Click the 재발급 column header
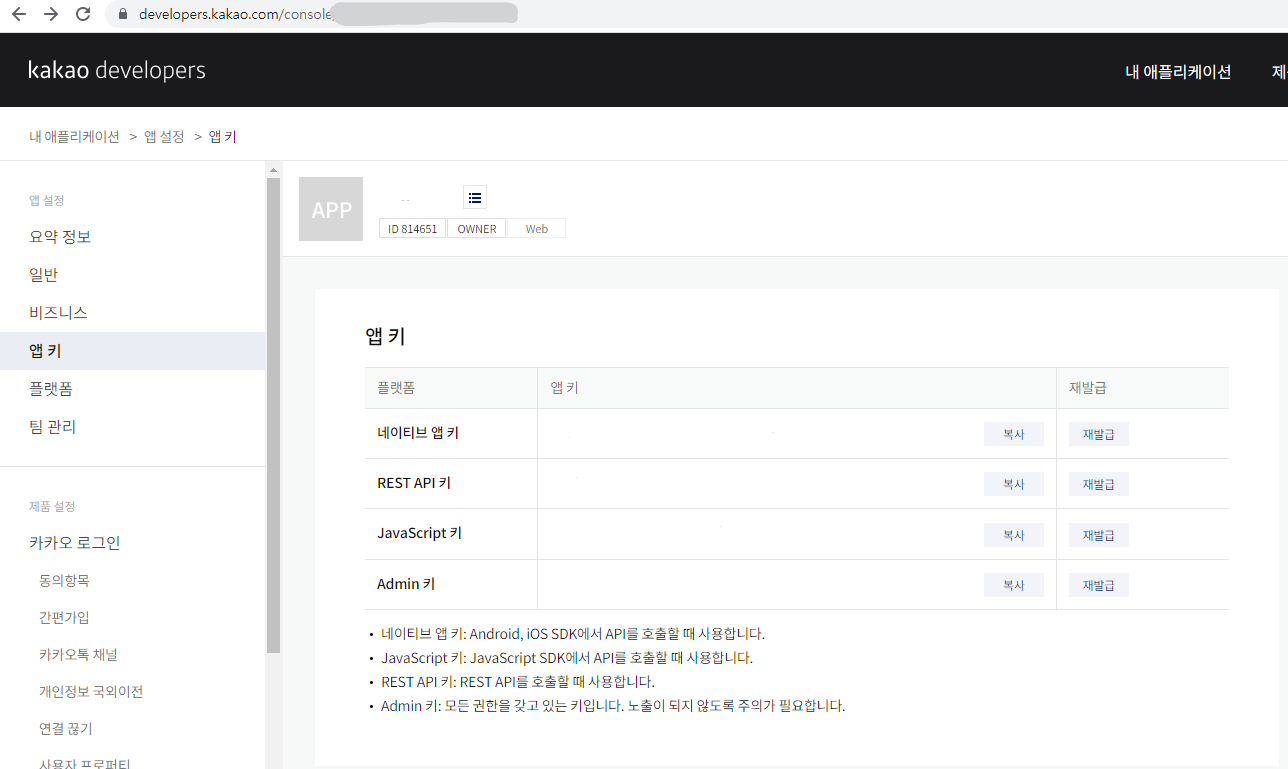The width and height of the screenshot is (1288, 769). [x=1088, y=388]
